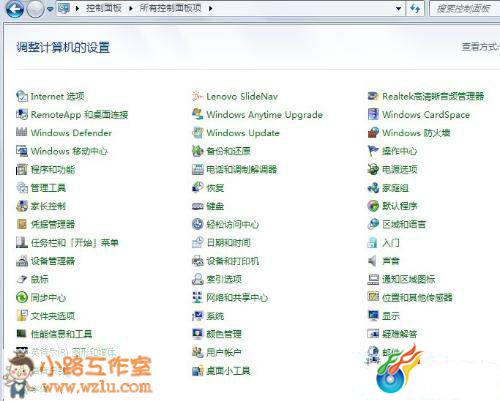Click the Forward navigation arrow button
This screenshot has width=500, height=401.
pyautogui.click(x=35, y=9)
